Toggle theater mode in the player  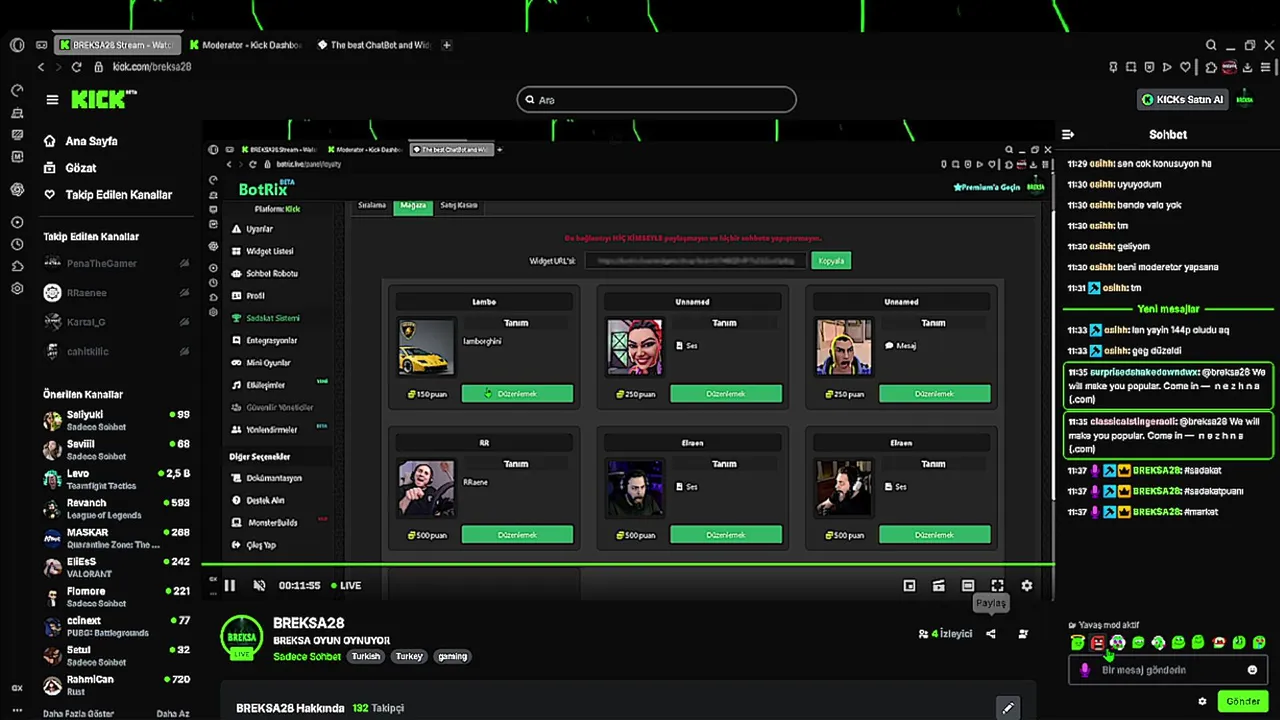[x=968, y=586]
